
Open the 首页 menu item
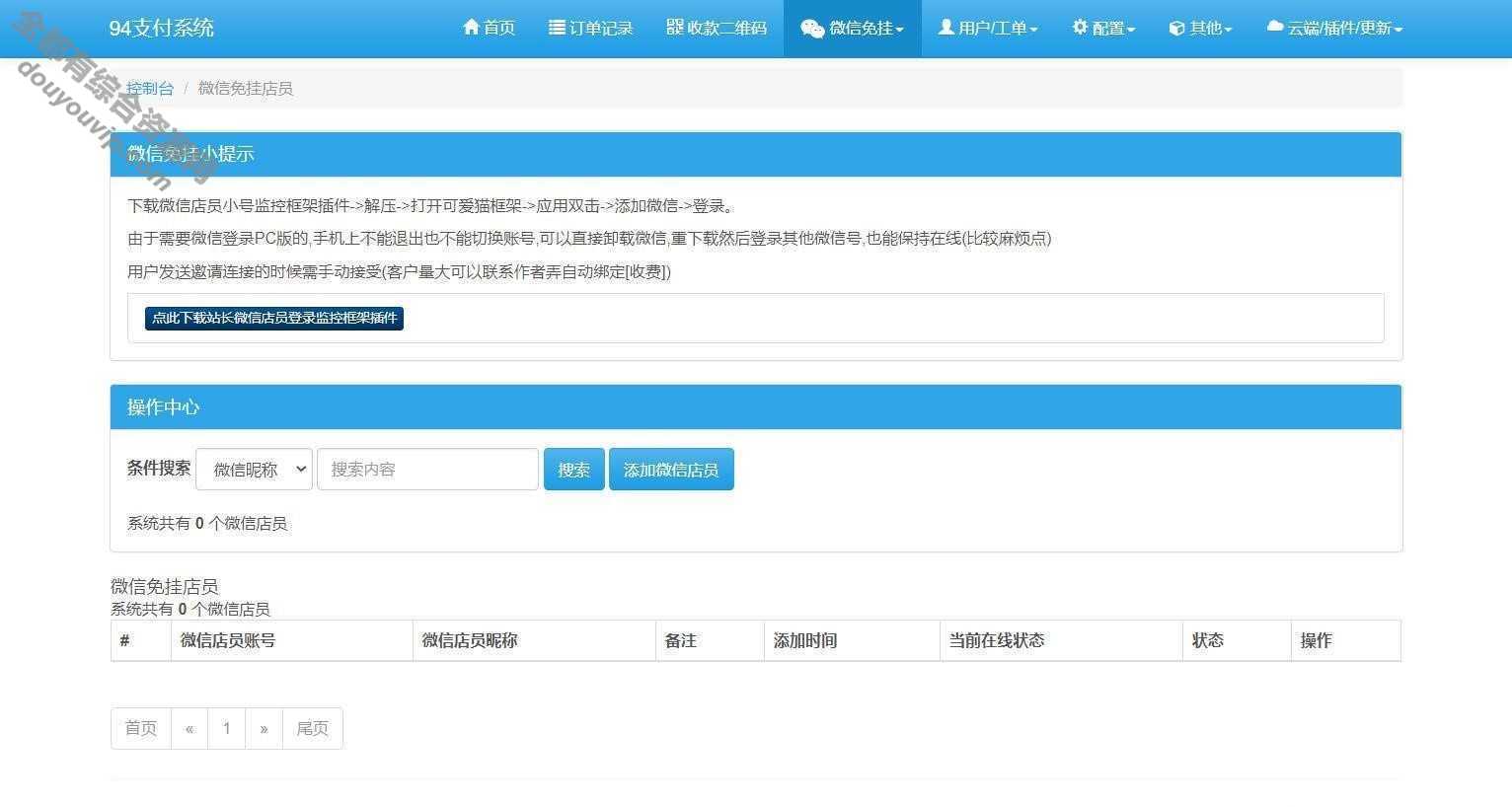pos(490,28)
